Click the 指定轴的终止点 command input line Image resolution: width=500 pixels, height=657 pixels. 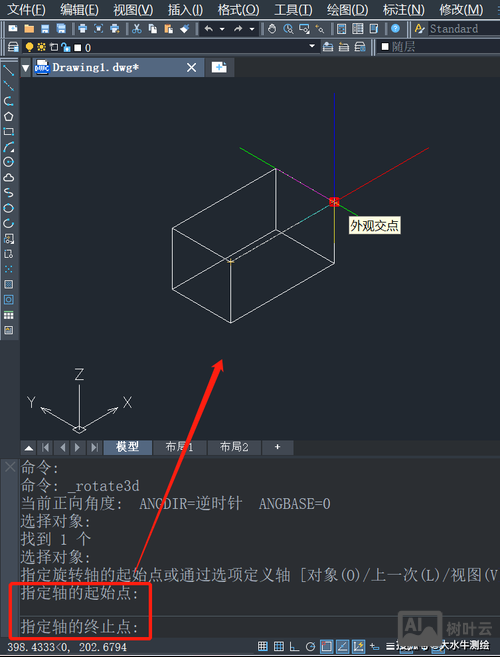(260, 627)
